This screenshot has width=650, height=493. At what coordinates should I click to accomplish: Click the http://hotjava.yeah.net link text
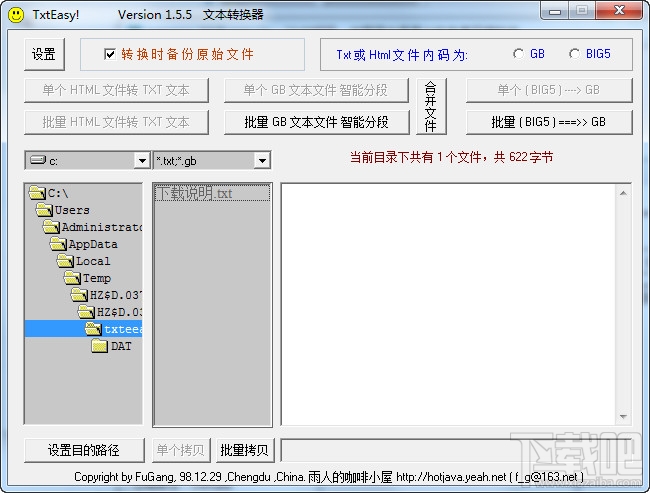pos(451,477)
